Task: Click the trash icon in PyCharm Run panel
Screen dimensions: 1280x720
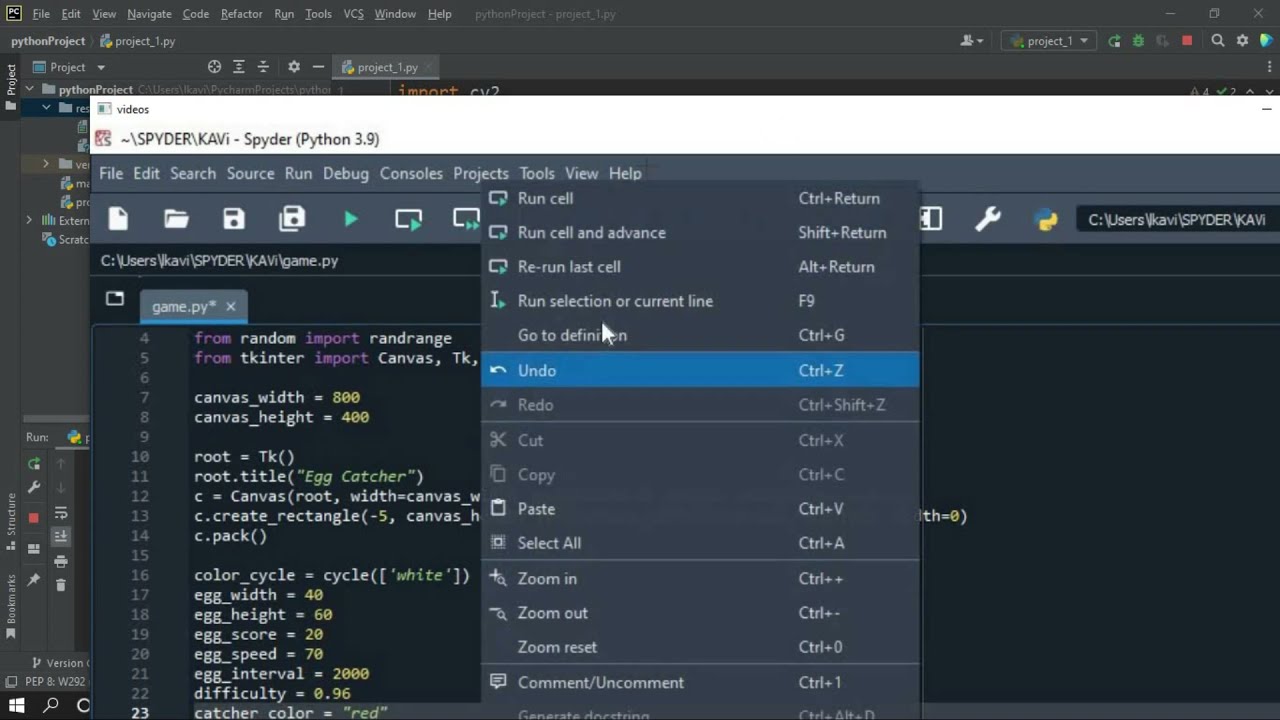Action: [x=60, y=586]
